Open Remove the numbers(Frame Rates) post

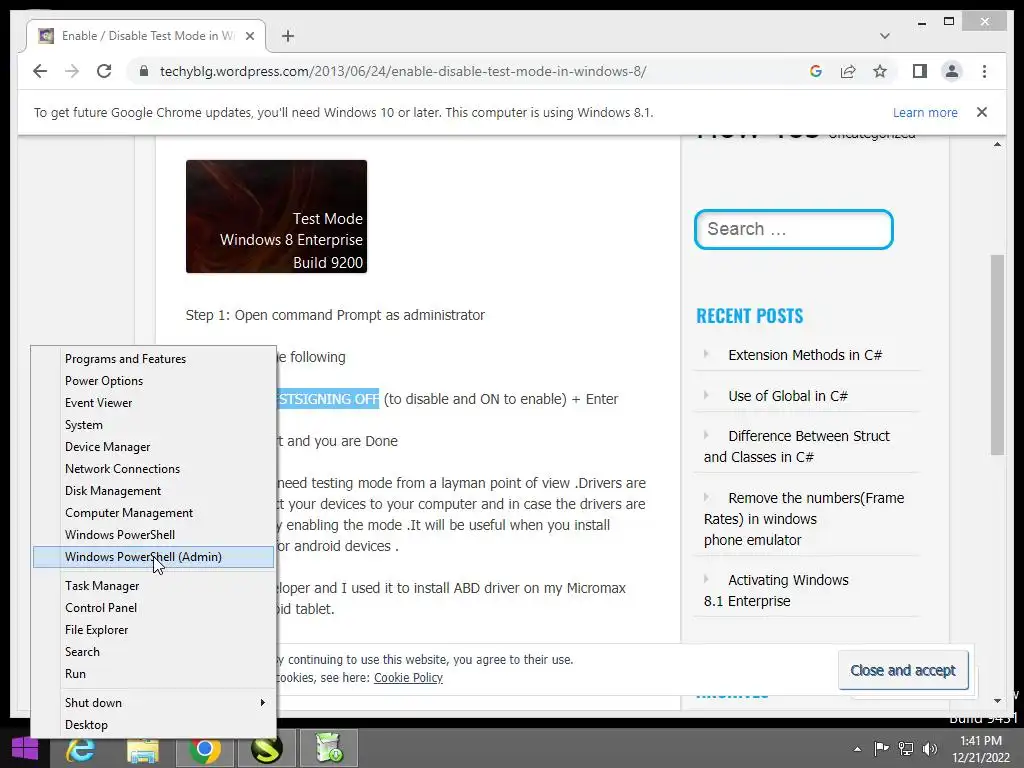804,519
